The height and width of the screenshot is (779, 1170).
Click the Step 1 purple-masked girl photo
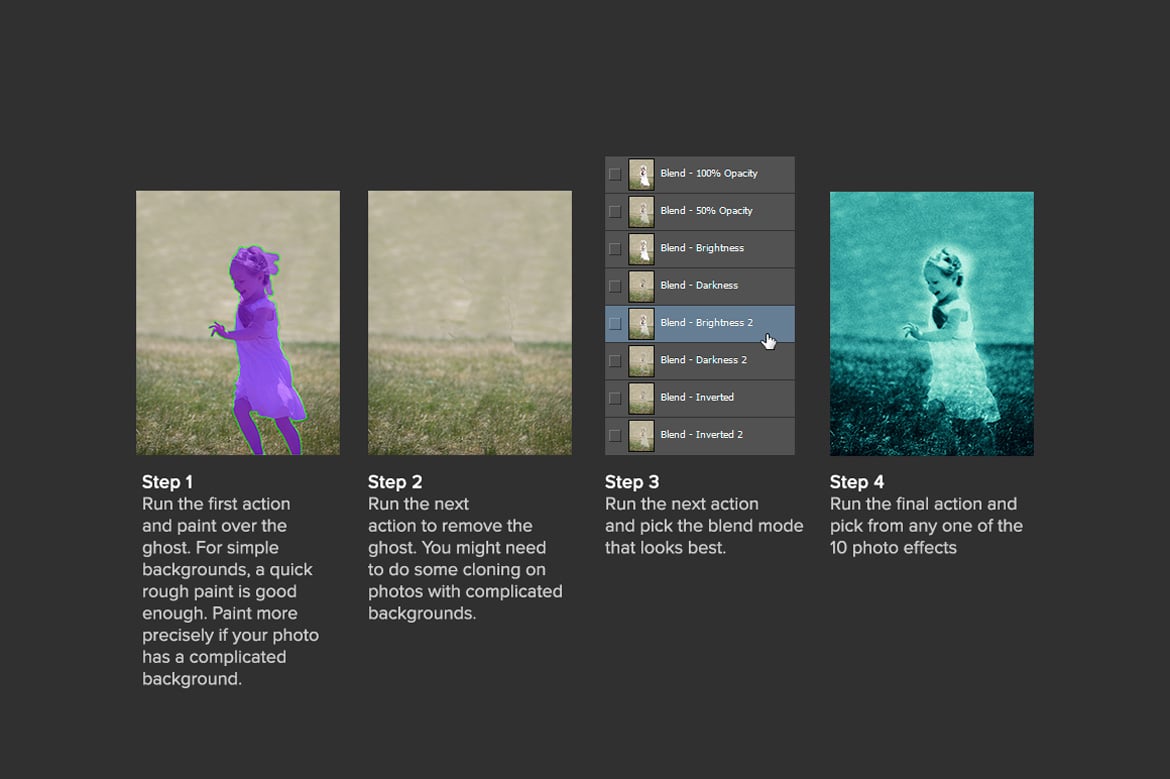pos(238,322)
